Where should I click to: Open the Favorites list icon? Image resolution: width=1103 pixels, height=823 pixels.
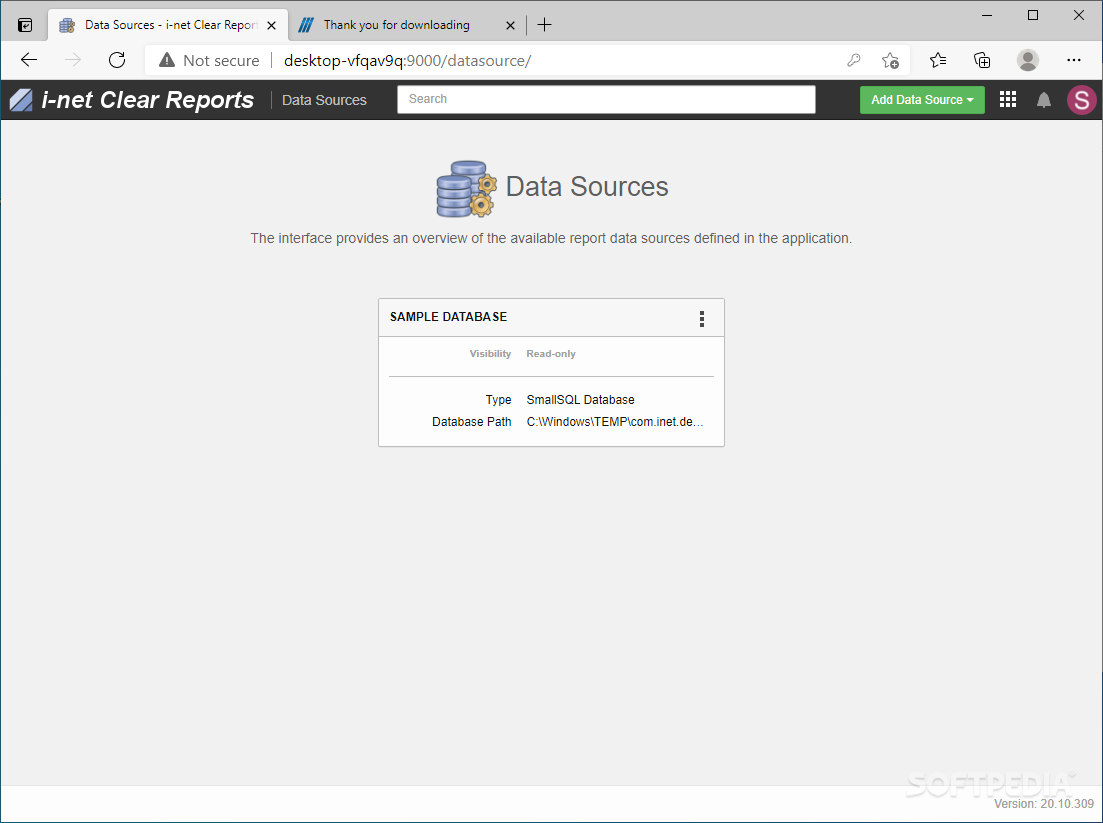(x=938, y=60)
